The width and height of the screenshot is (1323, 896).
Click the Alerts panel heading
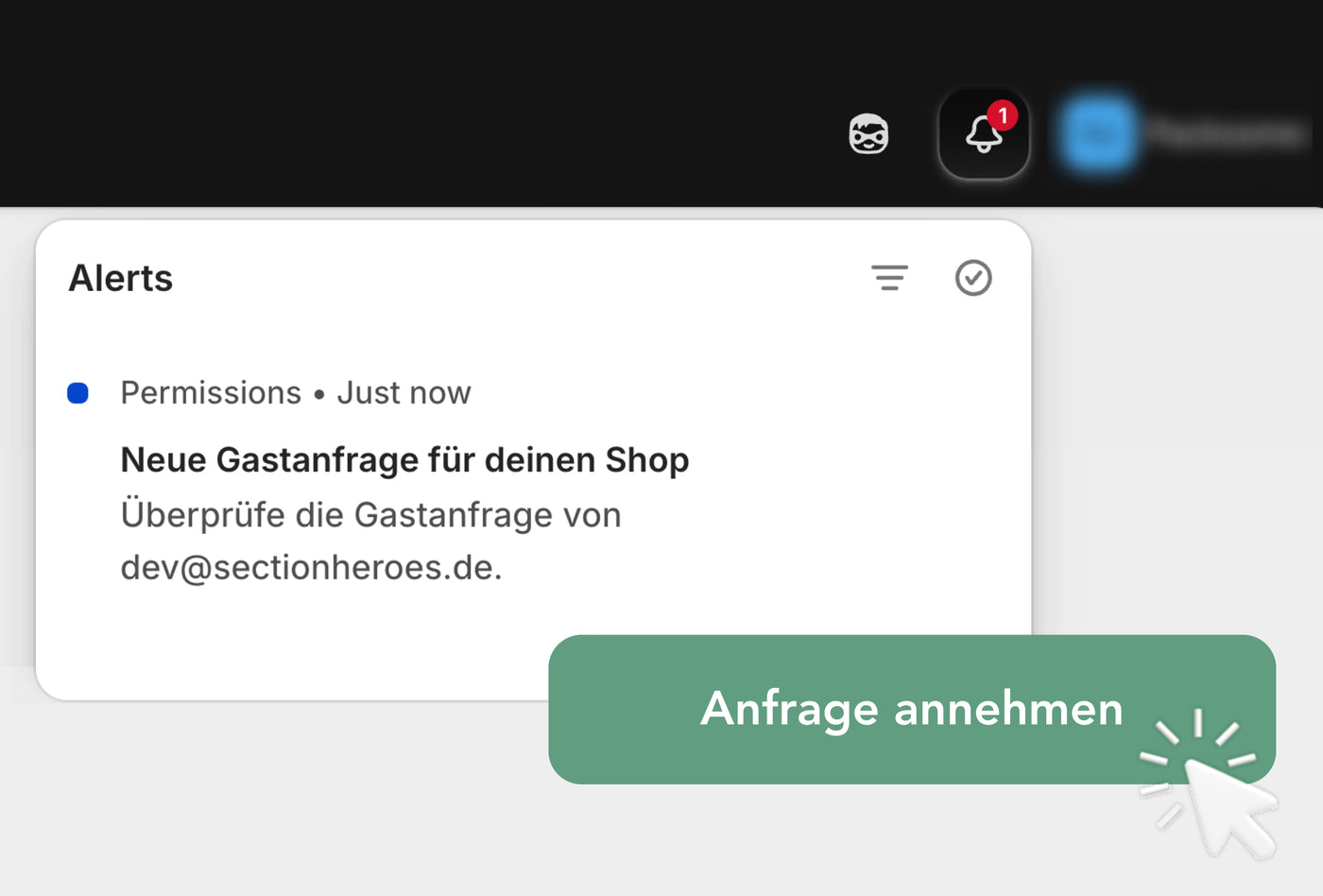(121, 279)
